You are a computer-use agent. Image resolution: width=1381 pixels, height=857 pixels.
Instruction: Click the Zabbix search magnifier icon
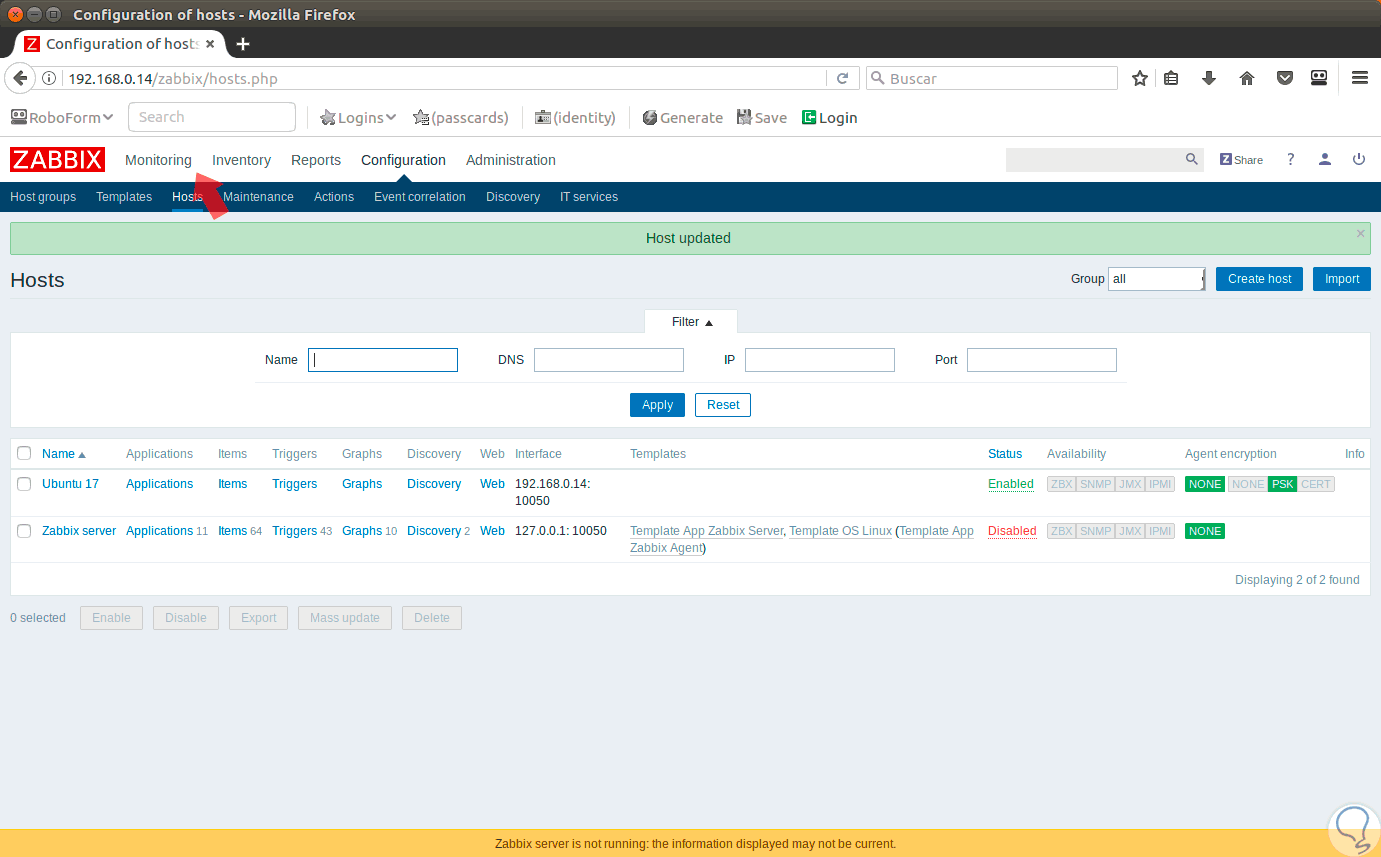[x=1191, y=159]
